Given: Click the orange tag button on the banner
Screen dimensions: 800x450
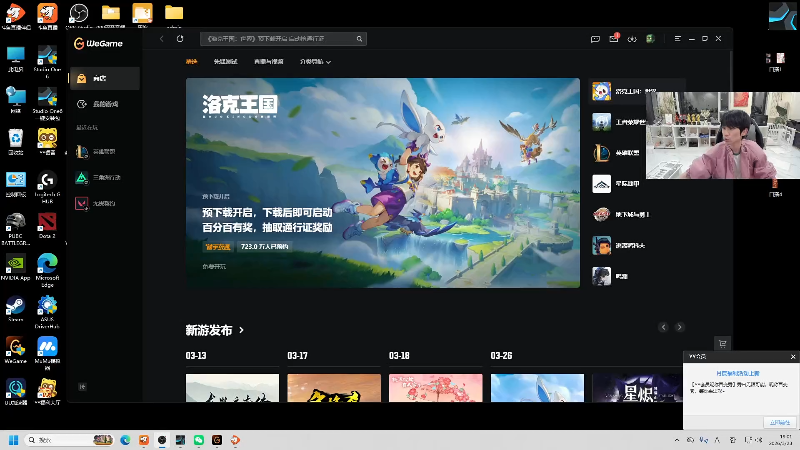Looking at the screenshot, I should (x=218, y=247).
